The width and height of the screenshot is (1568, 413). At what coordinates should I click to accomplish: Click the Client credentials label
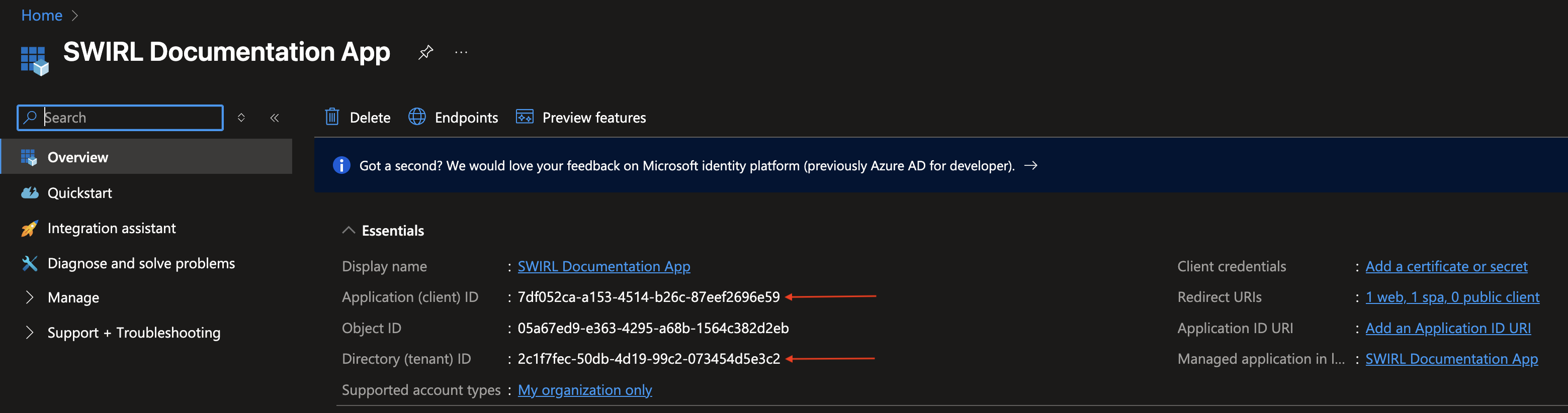click(x=1232, y=266)
